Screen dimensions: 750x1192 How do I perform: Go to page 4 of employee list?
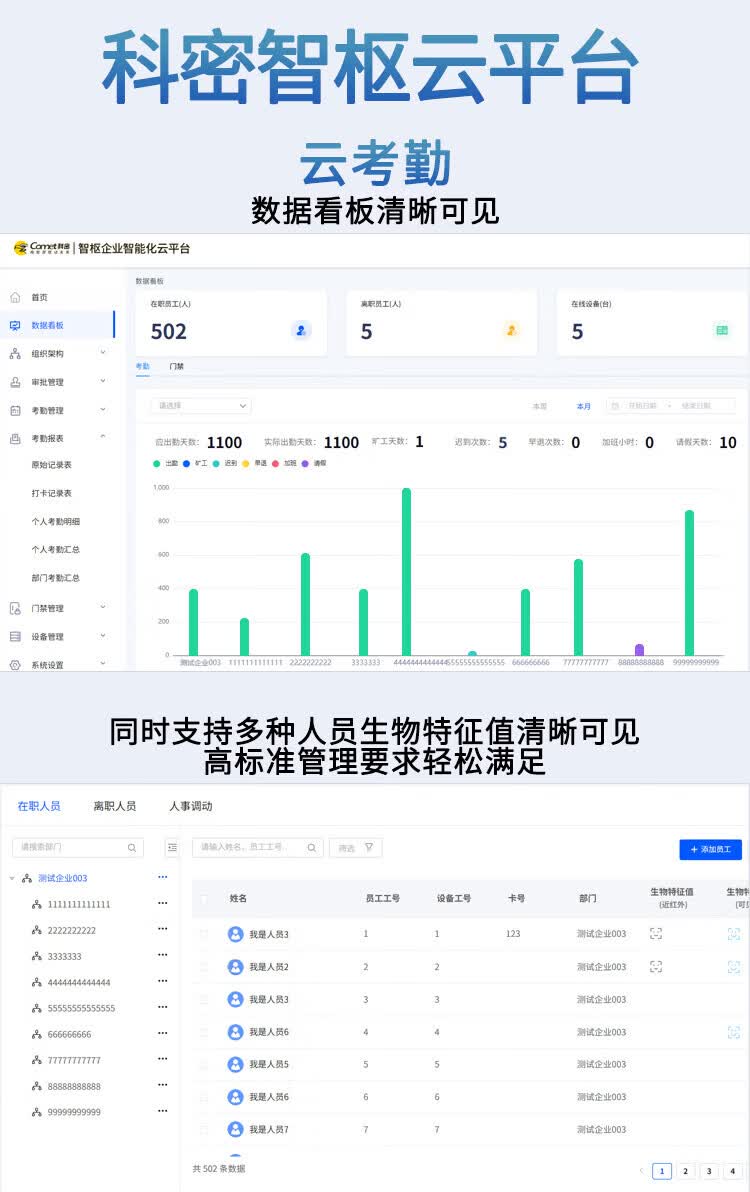coord(733,1171)
